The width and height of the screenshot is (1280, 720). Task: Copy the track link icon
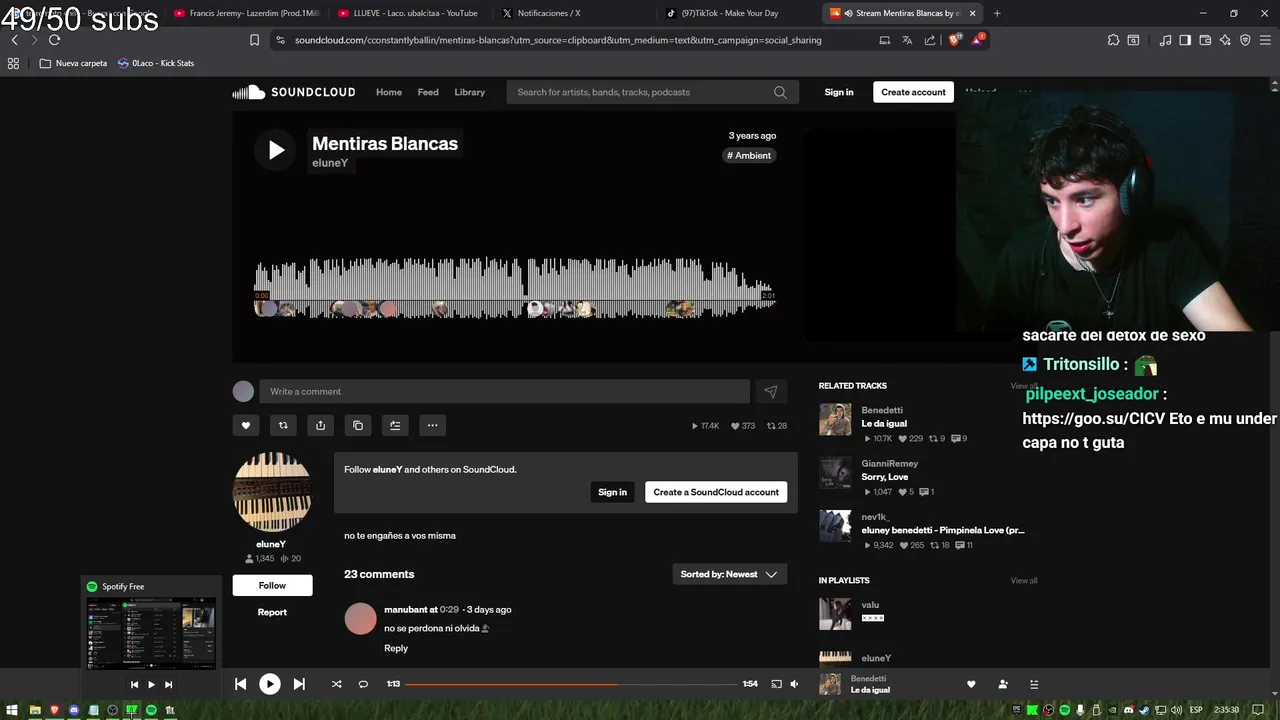(x=358, y=425)
